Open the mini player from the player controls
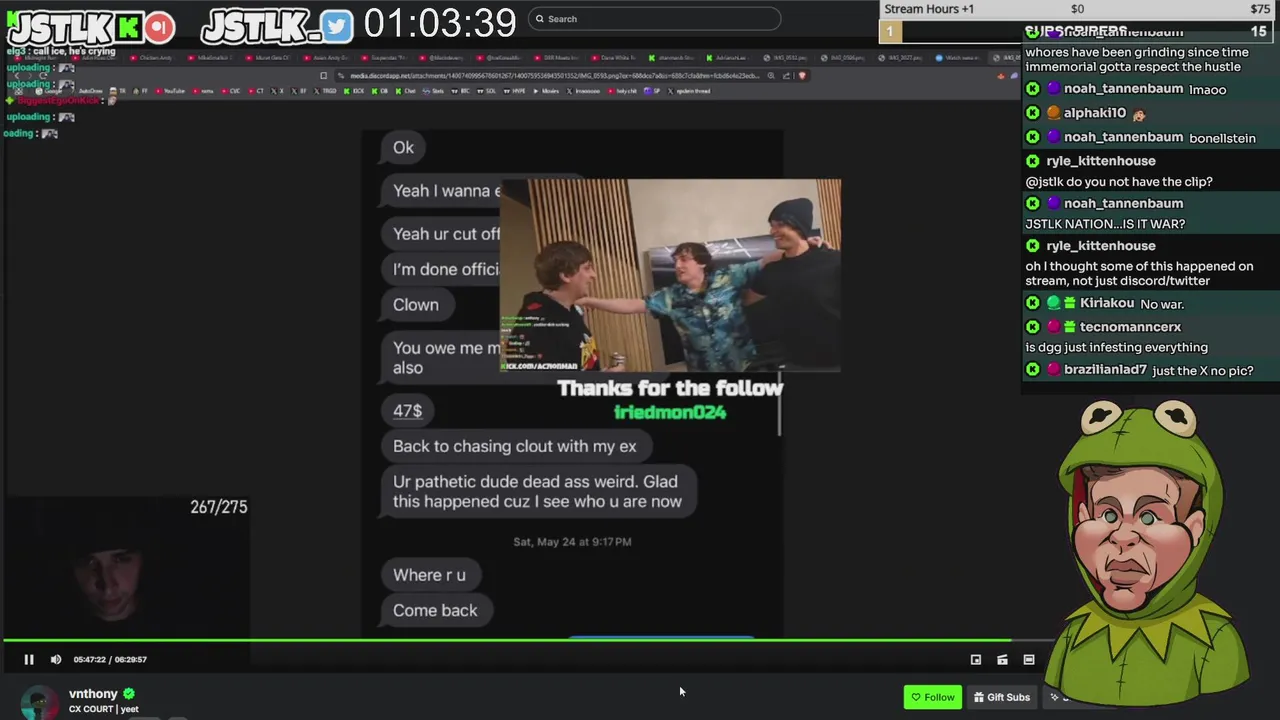1280x720 pixels. point(976,659)
